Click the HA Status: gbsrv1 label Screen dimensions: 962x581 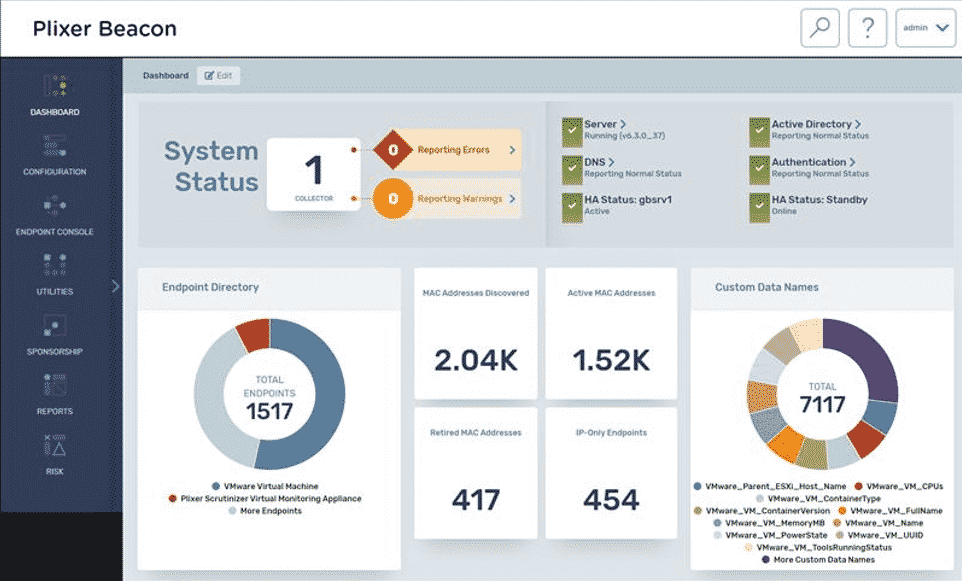pos(628,199)
